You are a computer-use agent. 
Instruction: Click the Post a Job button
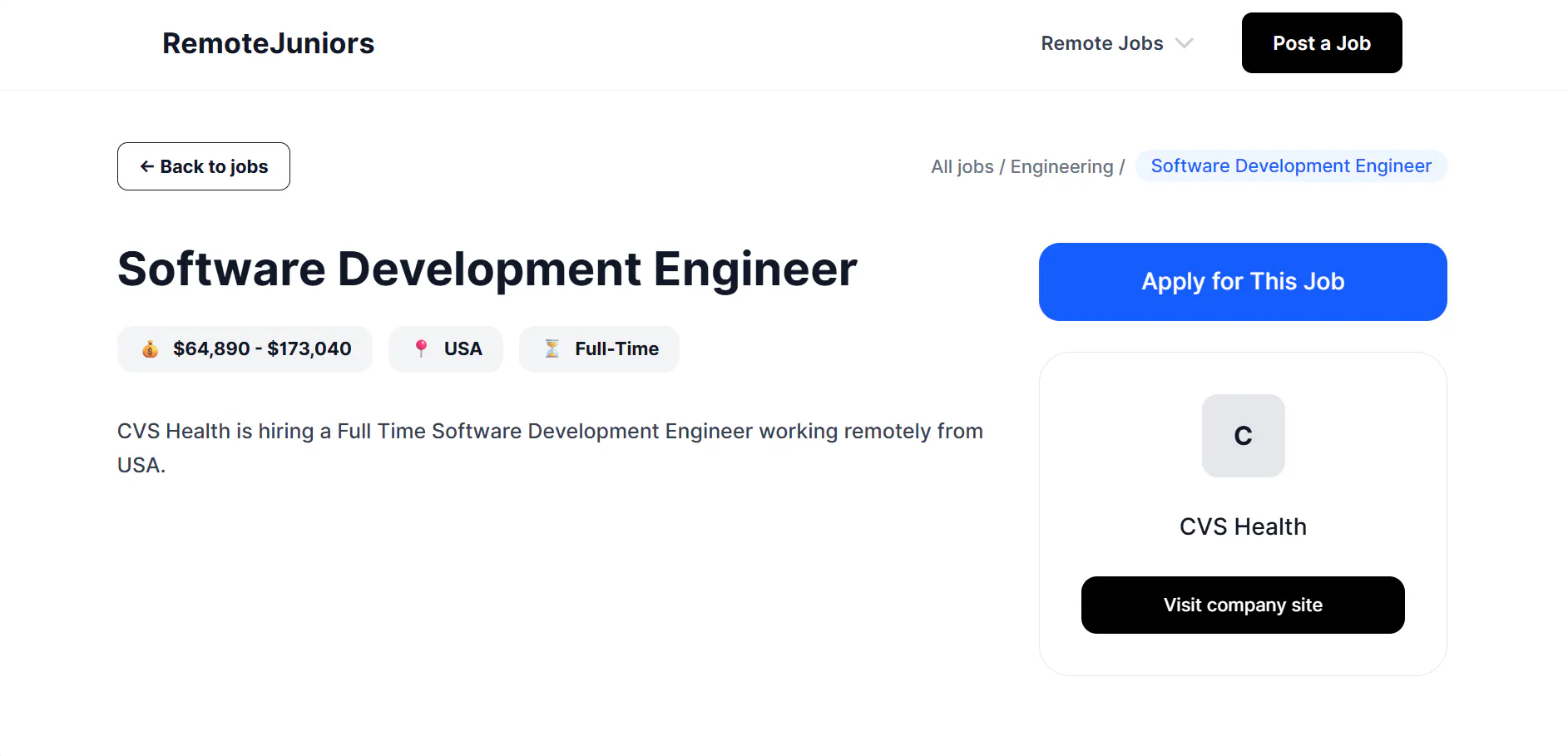1322,43
